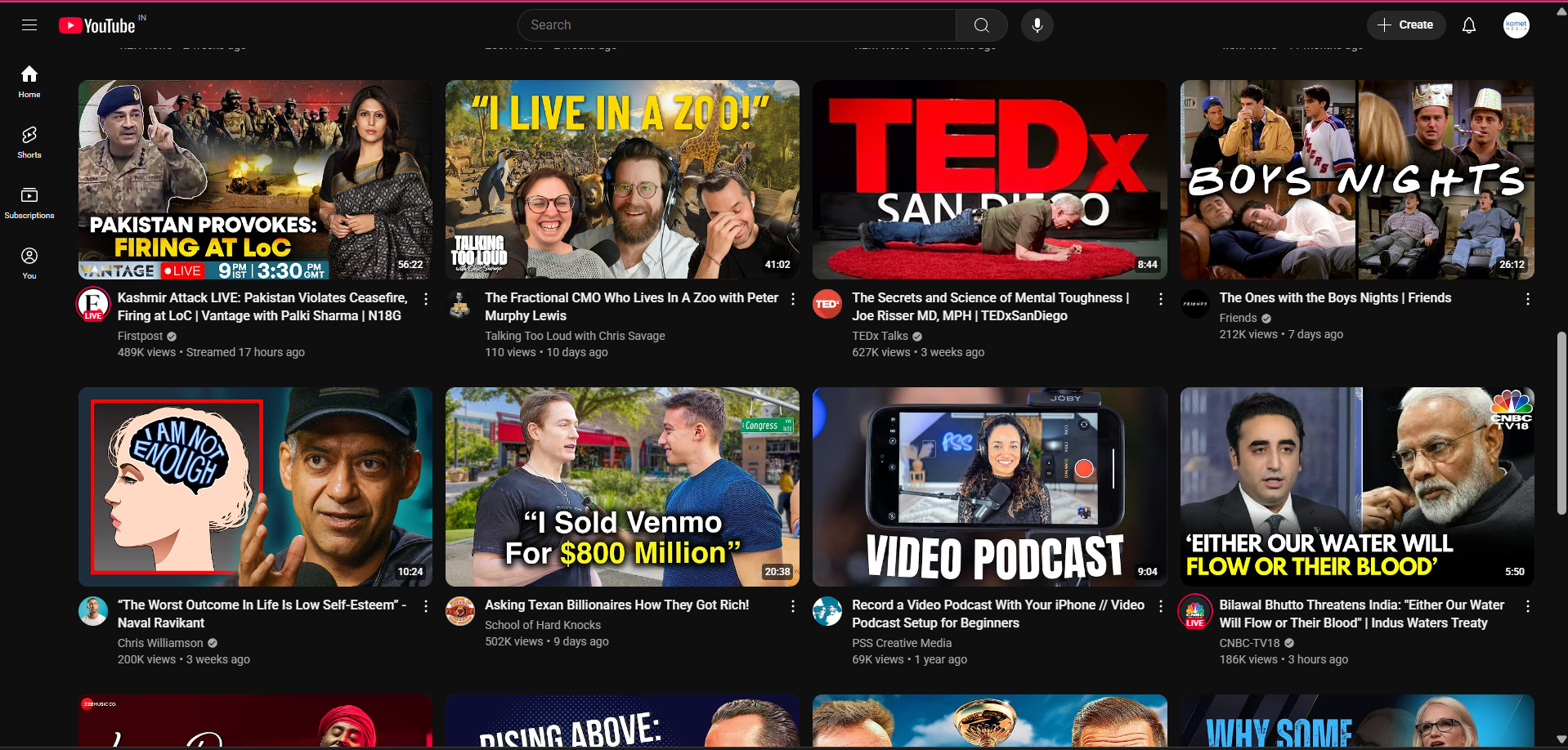This screenshot has width=1568, height=750.
Task: Open more options for Naval Ravikant video
Action: point(426,606)
